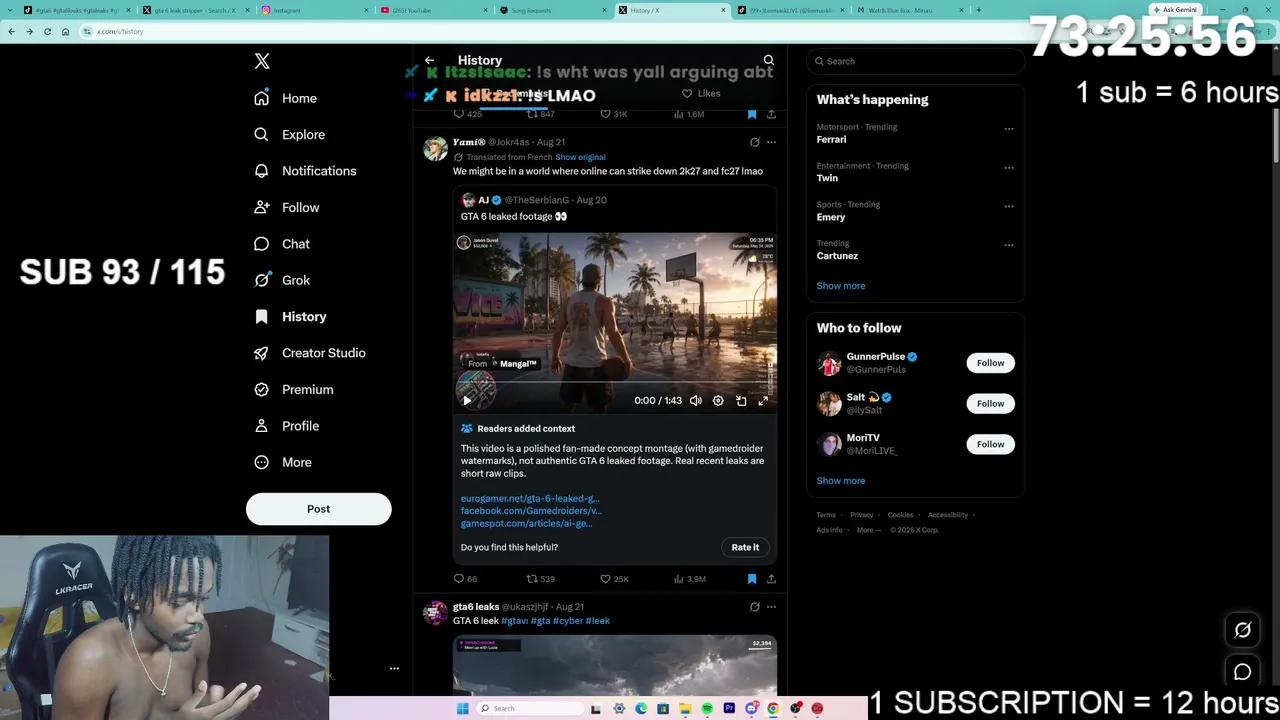The width and height of the screenshot is (1280, 720).
Task: Open the Home page from the sidebar
Action: [285, 98]
